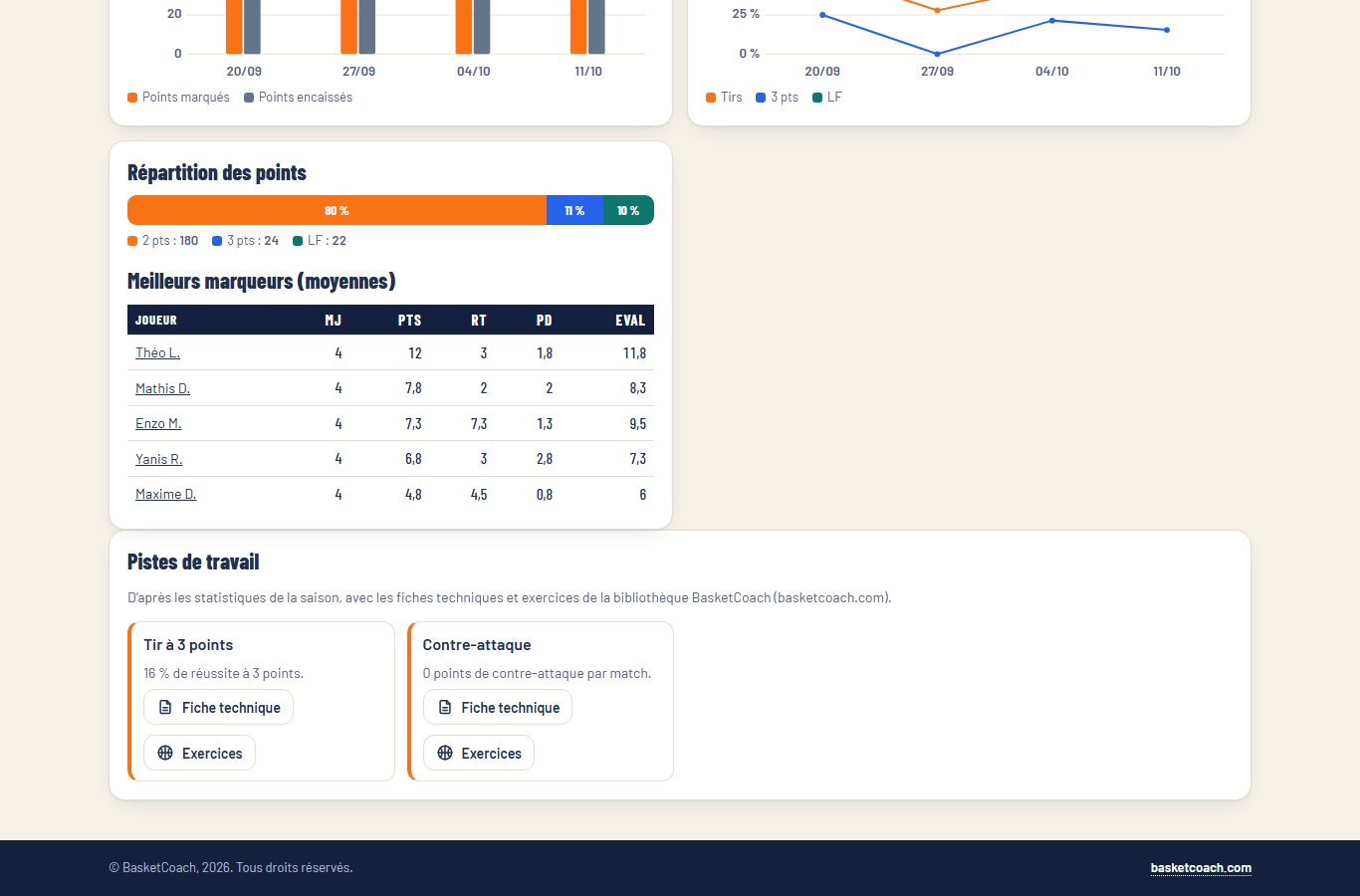
Task: Click the '16 % de réussite à 3 points.' text
Action: pyautogui.click(x=224, y=674)
